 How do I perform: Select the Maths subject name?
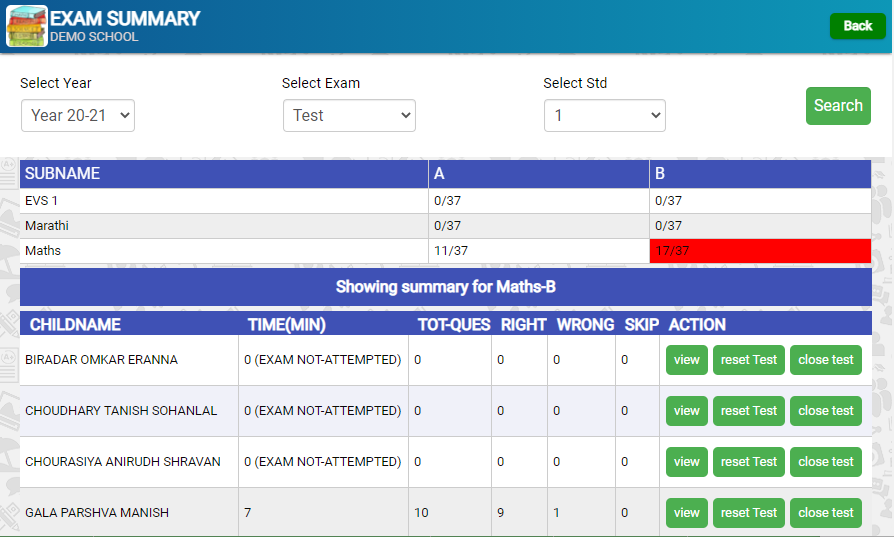coord(43,251)
